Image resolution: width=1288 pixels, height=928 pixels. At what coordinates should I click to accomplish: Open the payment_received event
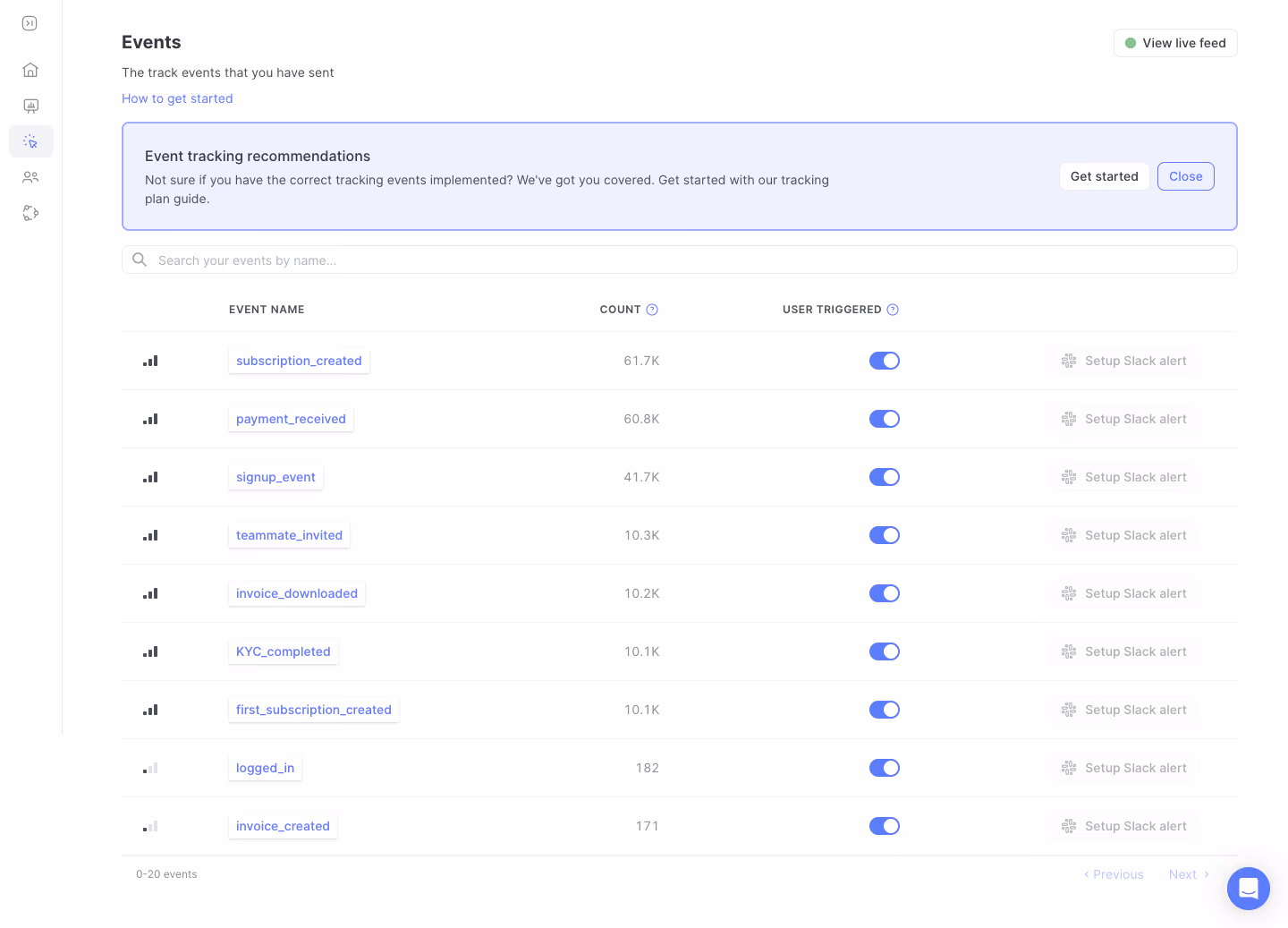pyautogui.click(x=291, y=419)
